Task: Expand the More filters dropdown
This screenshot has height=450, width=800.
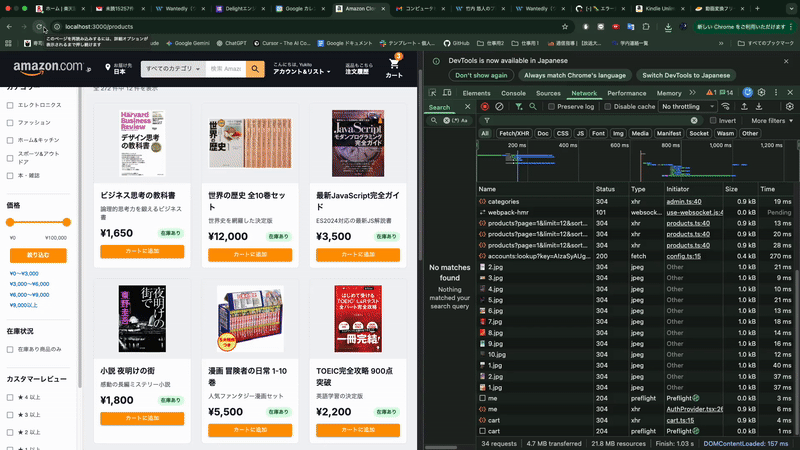Action: [773, 120]
